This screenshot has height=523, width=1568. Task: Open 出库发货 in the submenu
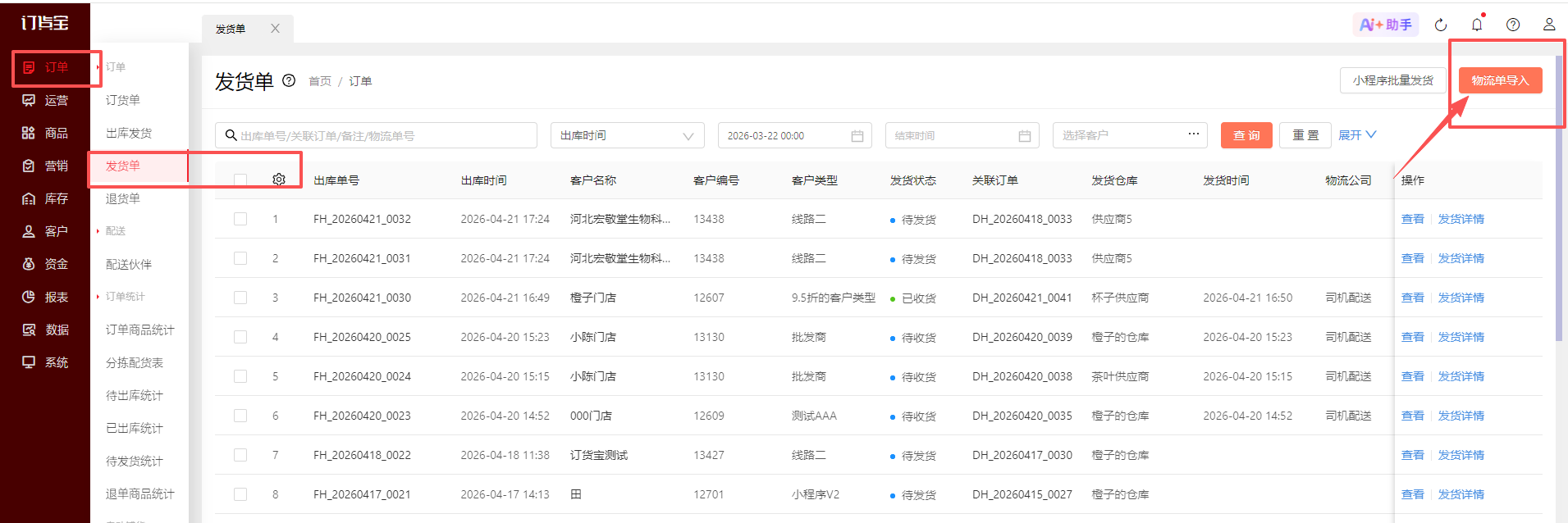pyautogui.click(x=129, y=133)
